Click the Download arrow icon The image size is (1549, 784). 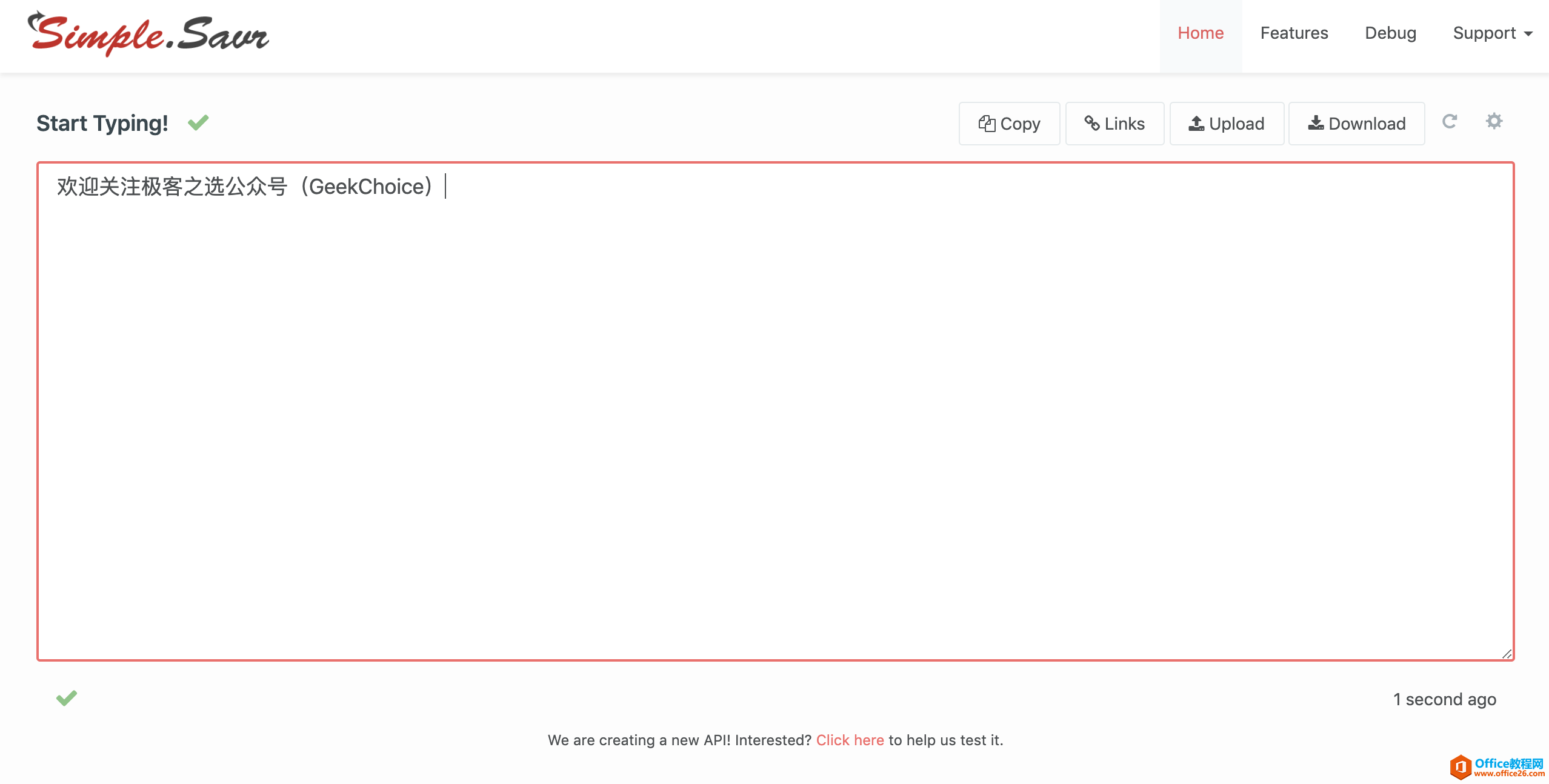1315,124
